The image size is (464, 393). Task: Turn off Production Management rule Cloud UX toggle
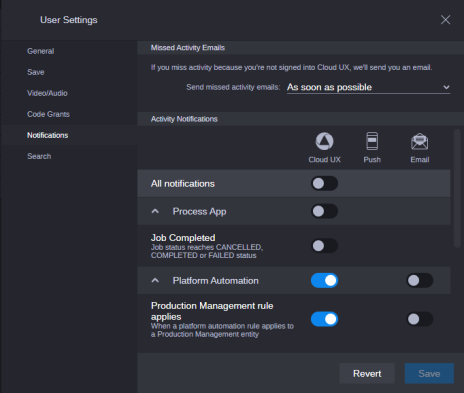click(x=324, y=319)
